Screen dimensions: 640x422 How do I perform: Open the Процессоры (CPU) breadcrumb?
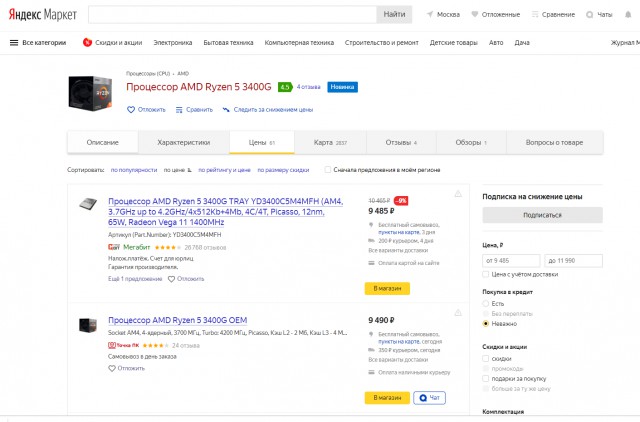pyautogui.click(x=148, y=73)
